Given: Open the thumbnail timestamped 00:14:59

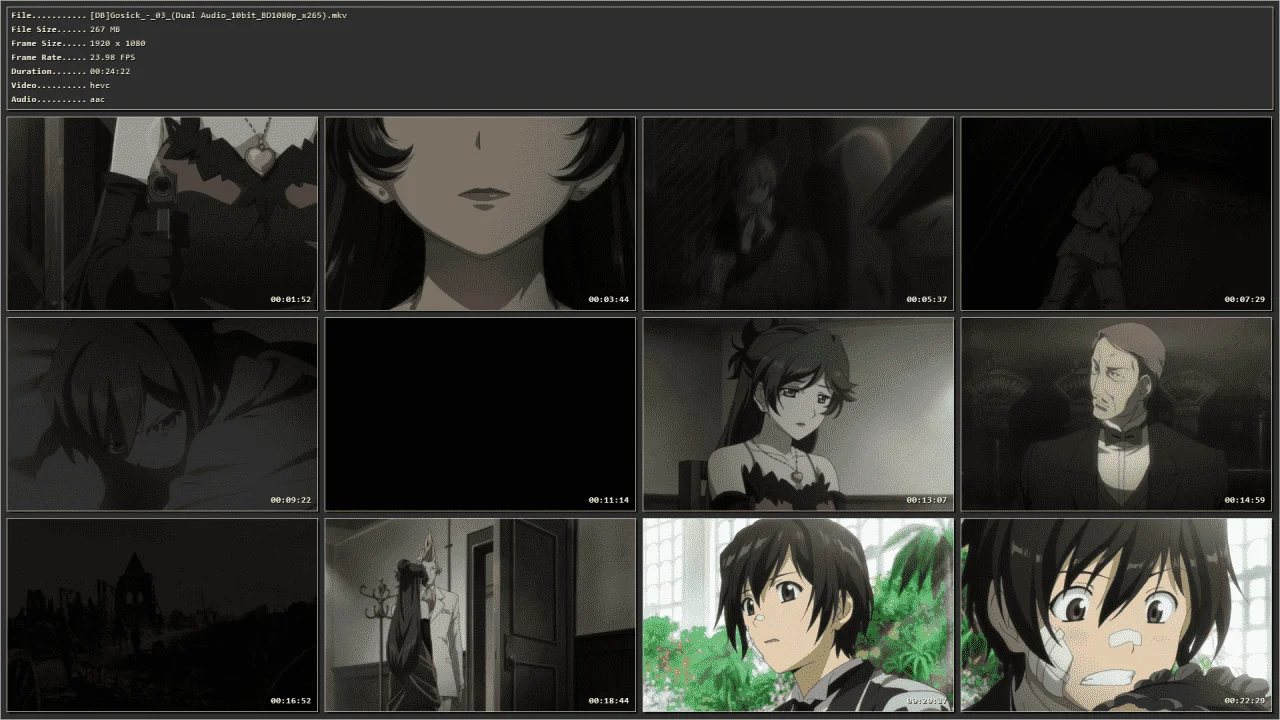Looking at the screenshot, I should [1116, 414].
